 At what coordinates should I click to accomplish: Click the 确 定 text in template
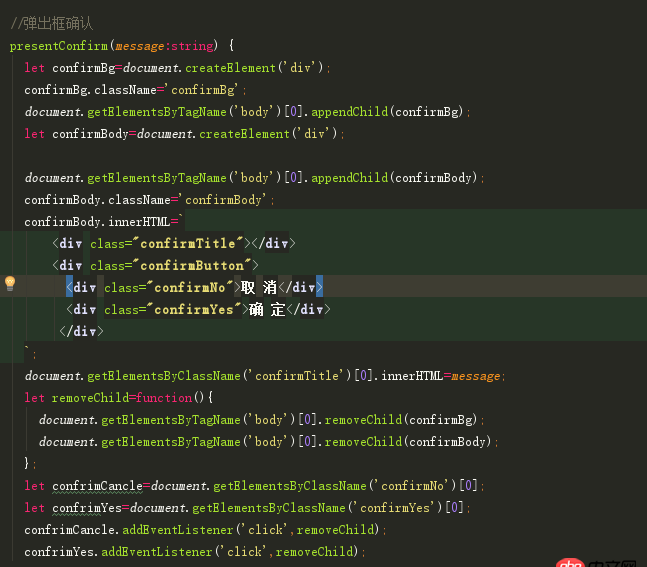pos(267,309)
